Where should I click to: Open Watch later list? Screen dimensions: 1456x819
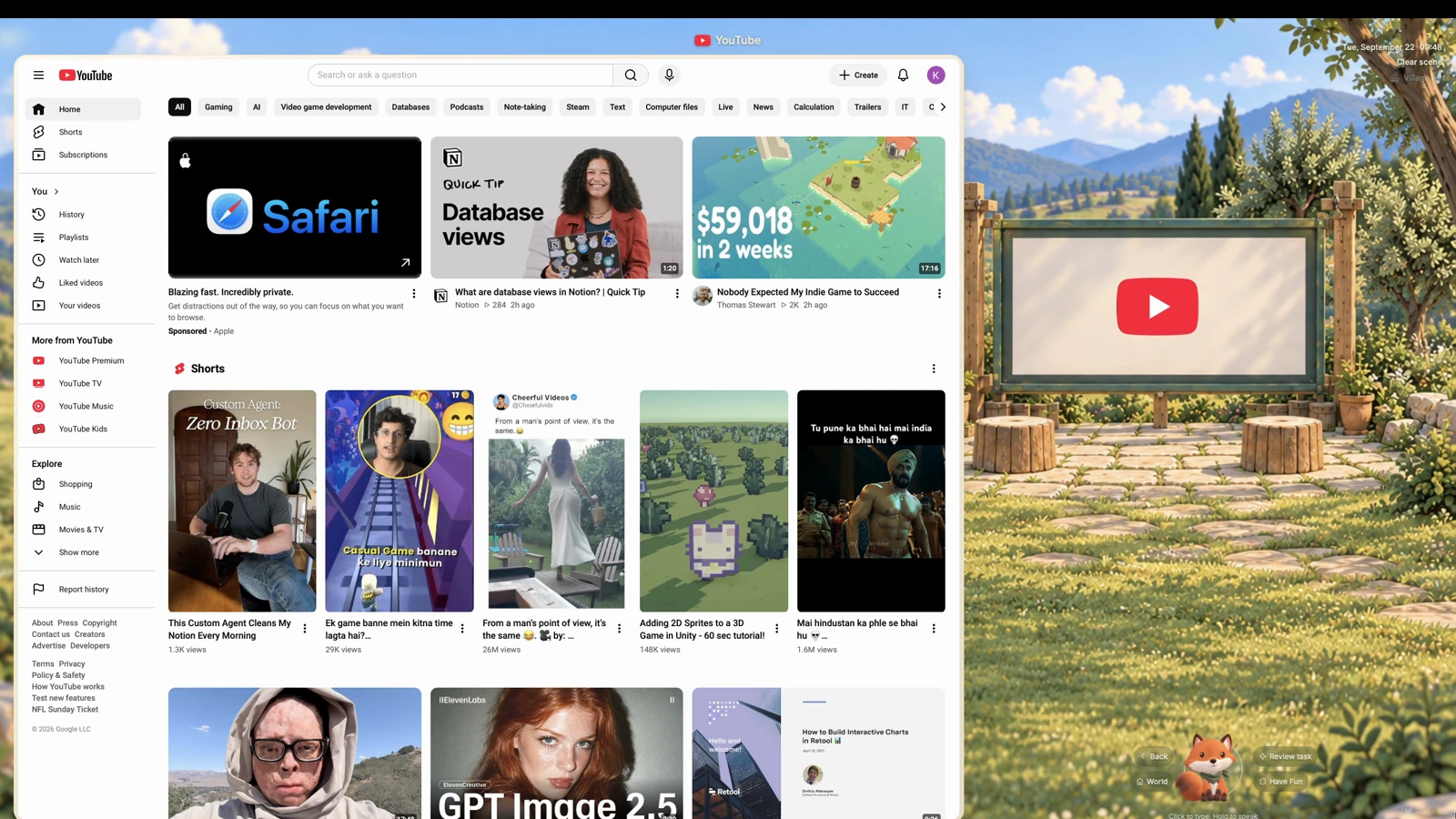tap(83, 260)
